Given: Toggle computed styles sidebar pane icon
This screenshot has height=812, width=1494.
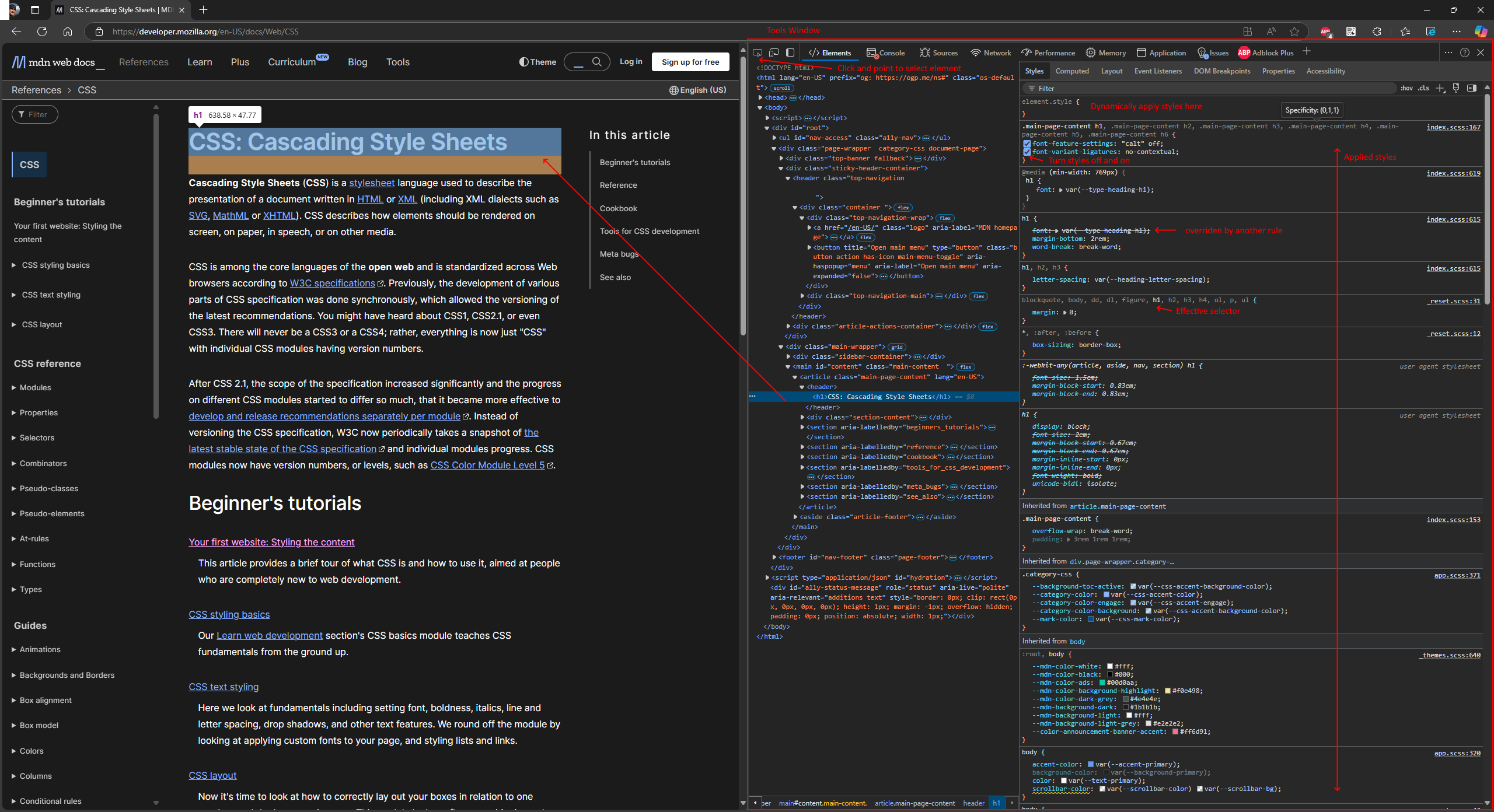Looking at the screenshot, I should pos(1472,88).
